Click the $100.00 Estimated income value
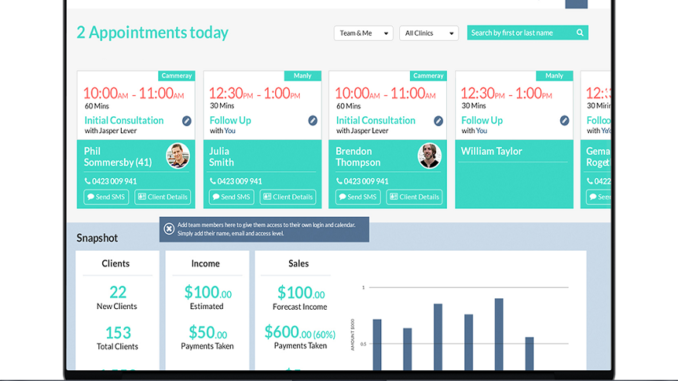 coord(208,292)
